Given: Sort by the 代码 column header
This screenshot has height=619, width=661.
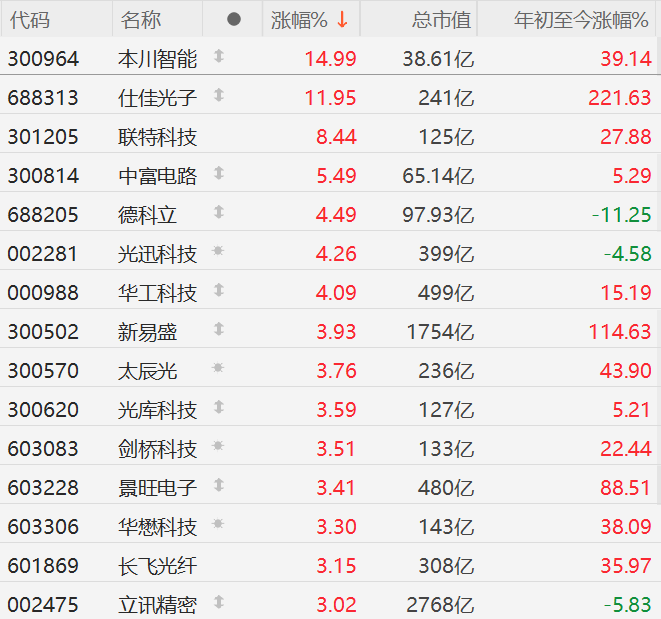Looking at the screenshot, I should tap(30, 20).
